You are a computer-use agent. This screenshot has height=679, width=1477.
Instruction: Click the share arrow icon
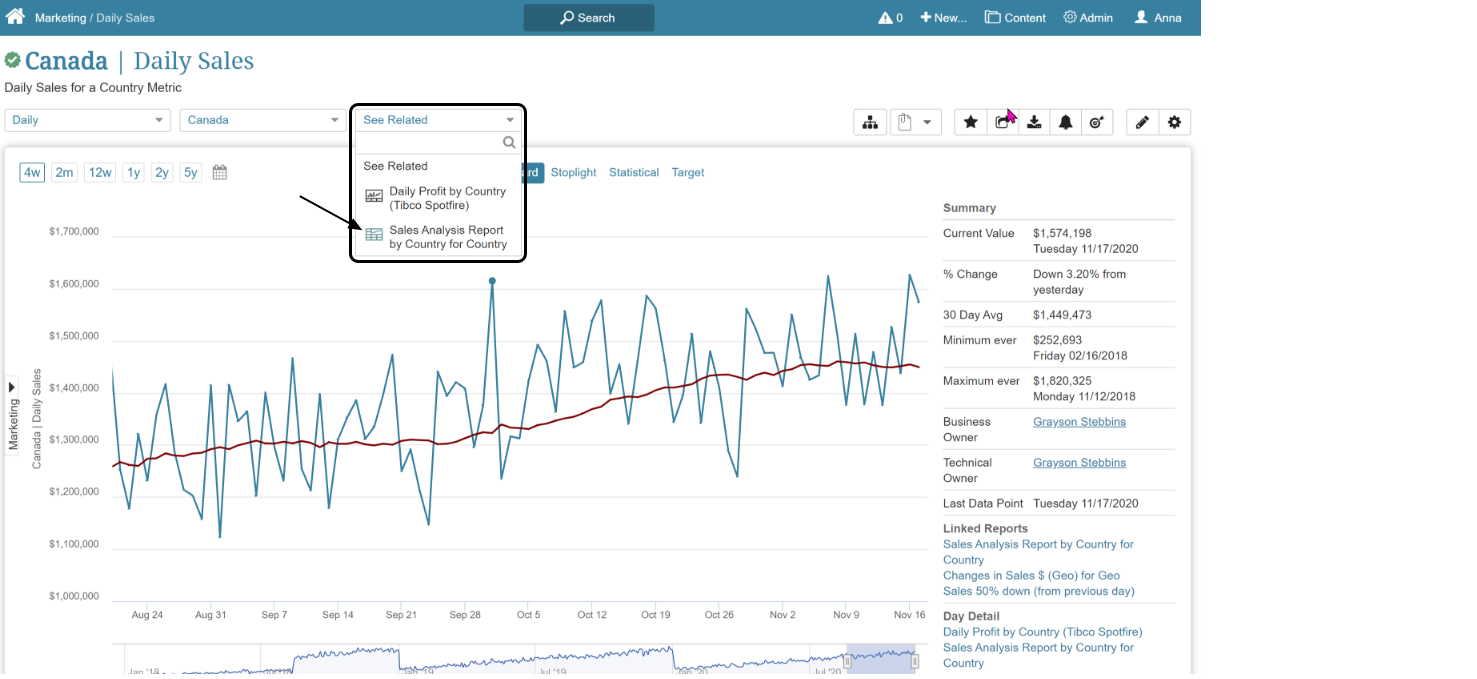click(x=1002, y=122)
